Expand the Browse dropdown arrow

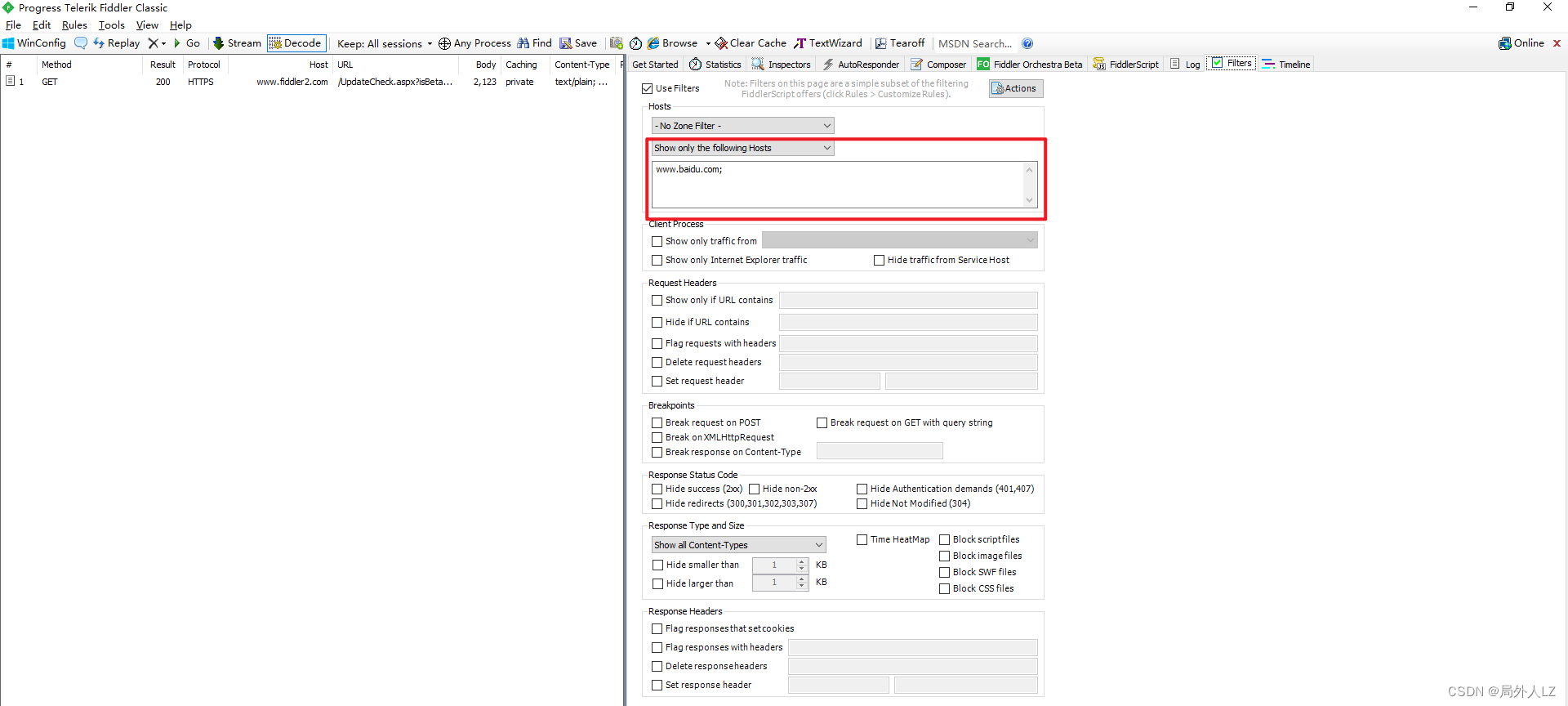tap(708, 43)
